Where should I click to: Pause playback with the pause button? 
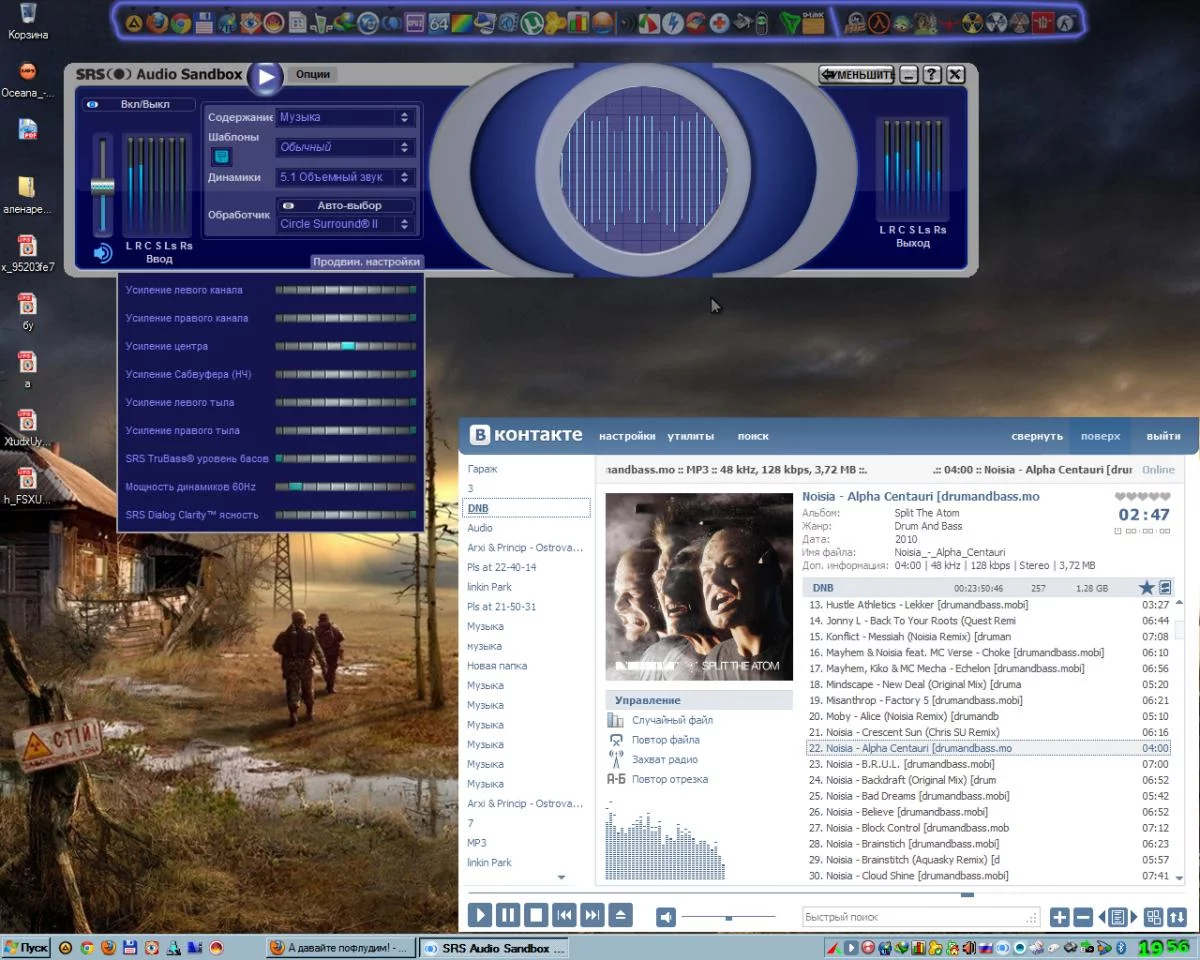[x=508, y=915]
